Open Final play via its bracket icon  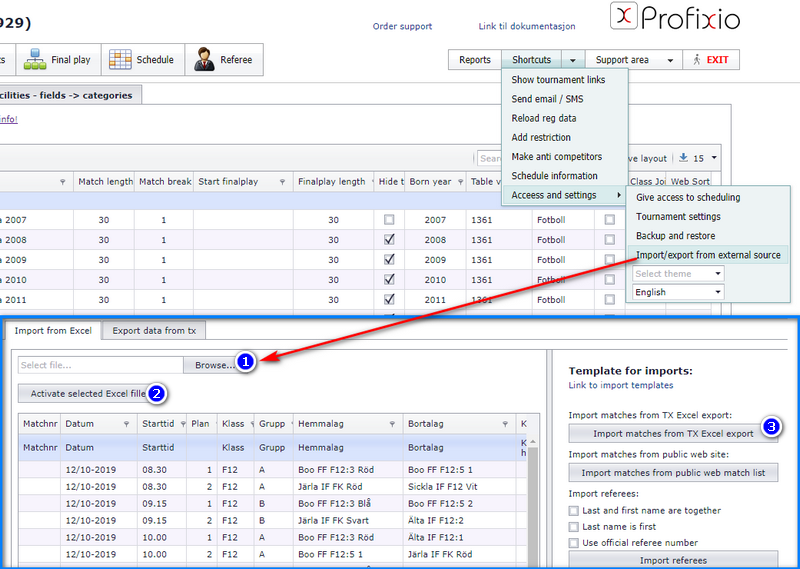pyautogui.click(x=35, y=60)
